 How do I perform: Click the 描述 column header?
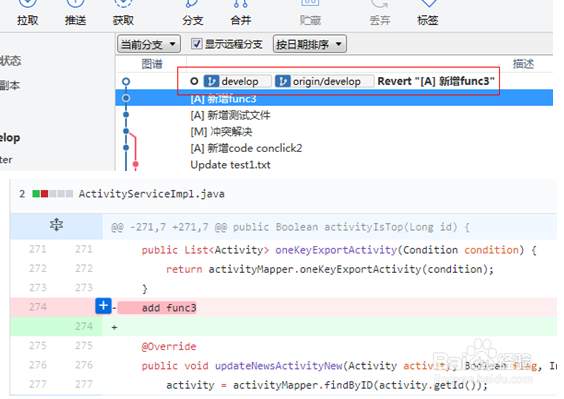pyautogui.click(x=523, y=64)
